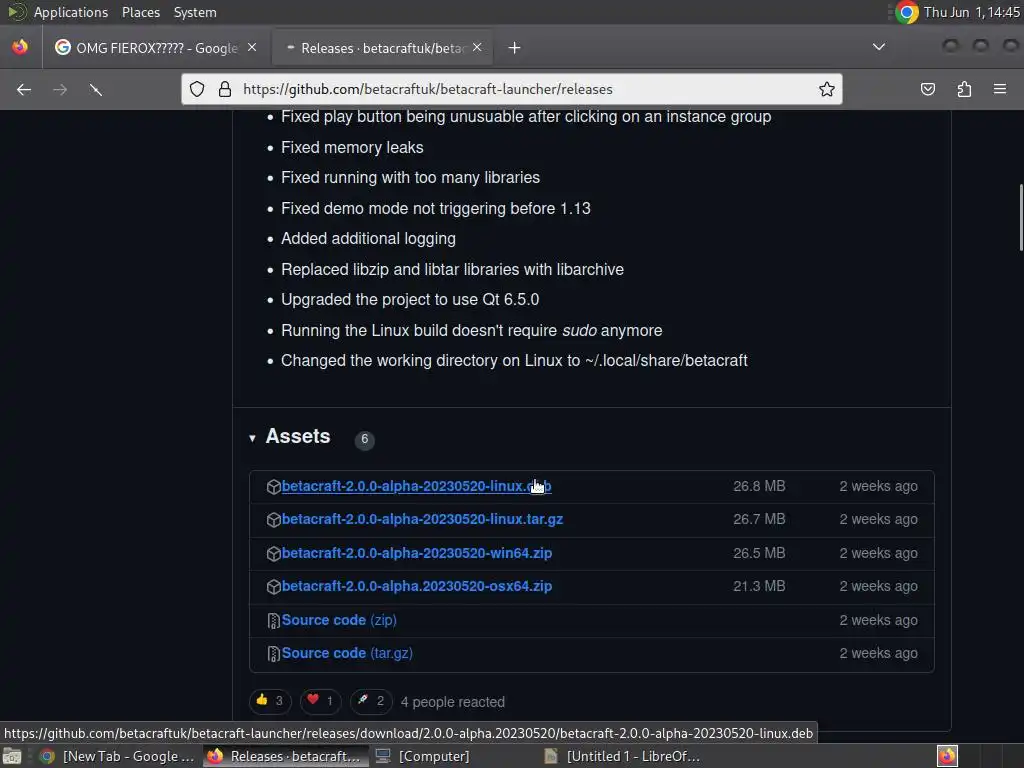Click the zip file icon beside Source code (zip)

[x=274, y=620]
